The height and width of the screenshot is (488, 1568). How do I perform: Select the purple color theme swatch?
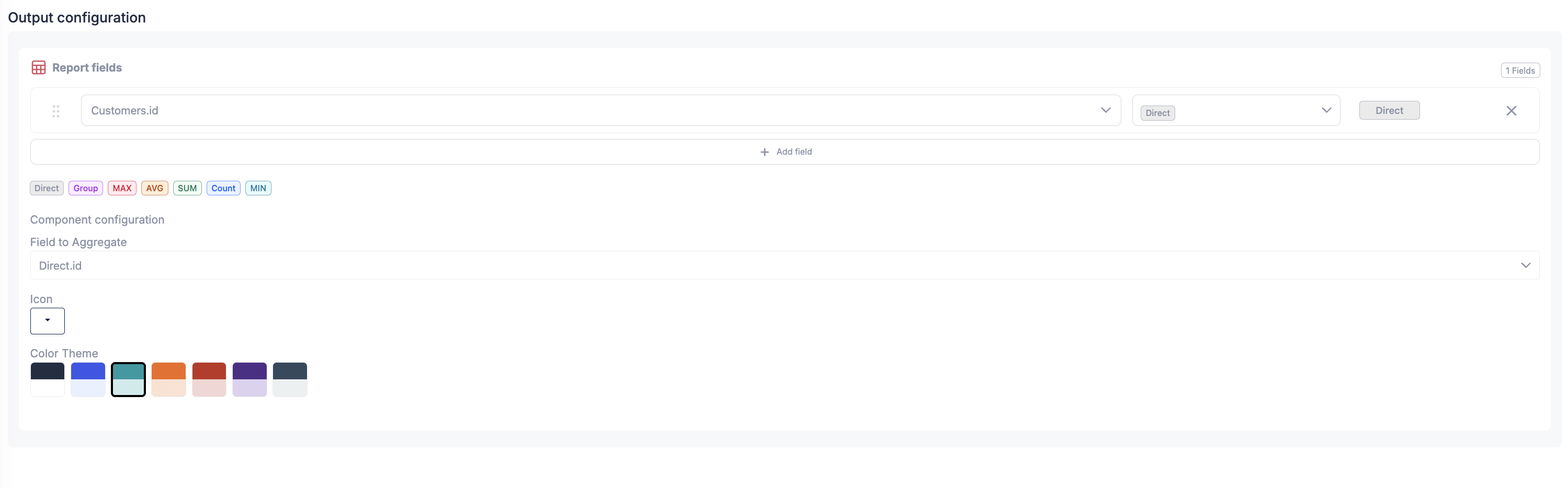249,379
